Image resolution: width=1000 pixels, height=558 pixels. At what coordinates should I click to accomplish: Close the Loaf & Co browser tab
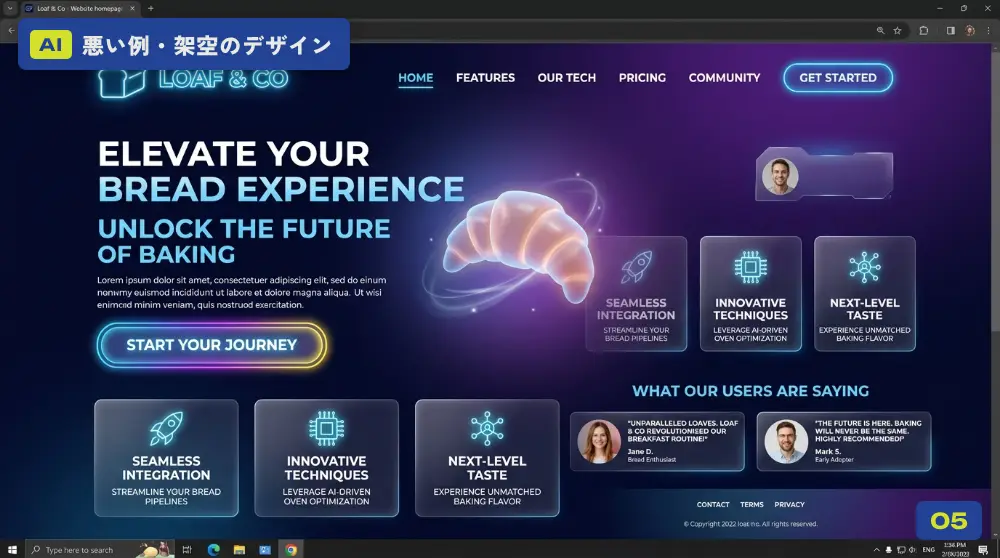pos(132,8)
